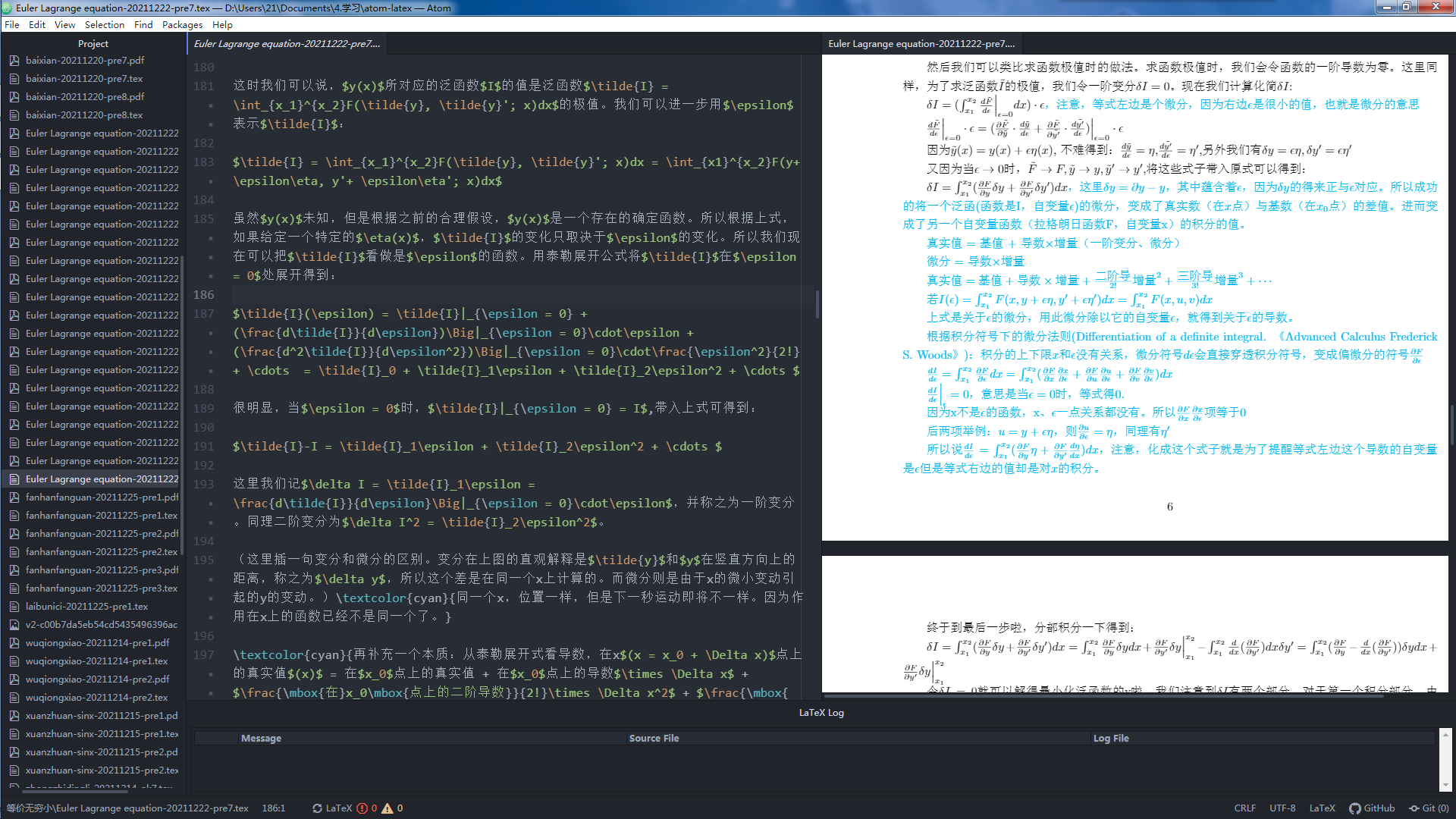Screen dimensions: 1456x819
Task: Click line number 187 in the gutter
Action: (x=203, y=314)
